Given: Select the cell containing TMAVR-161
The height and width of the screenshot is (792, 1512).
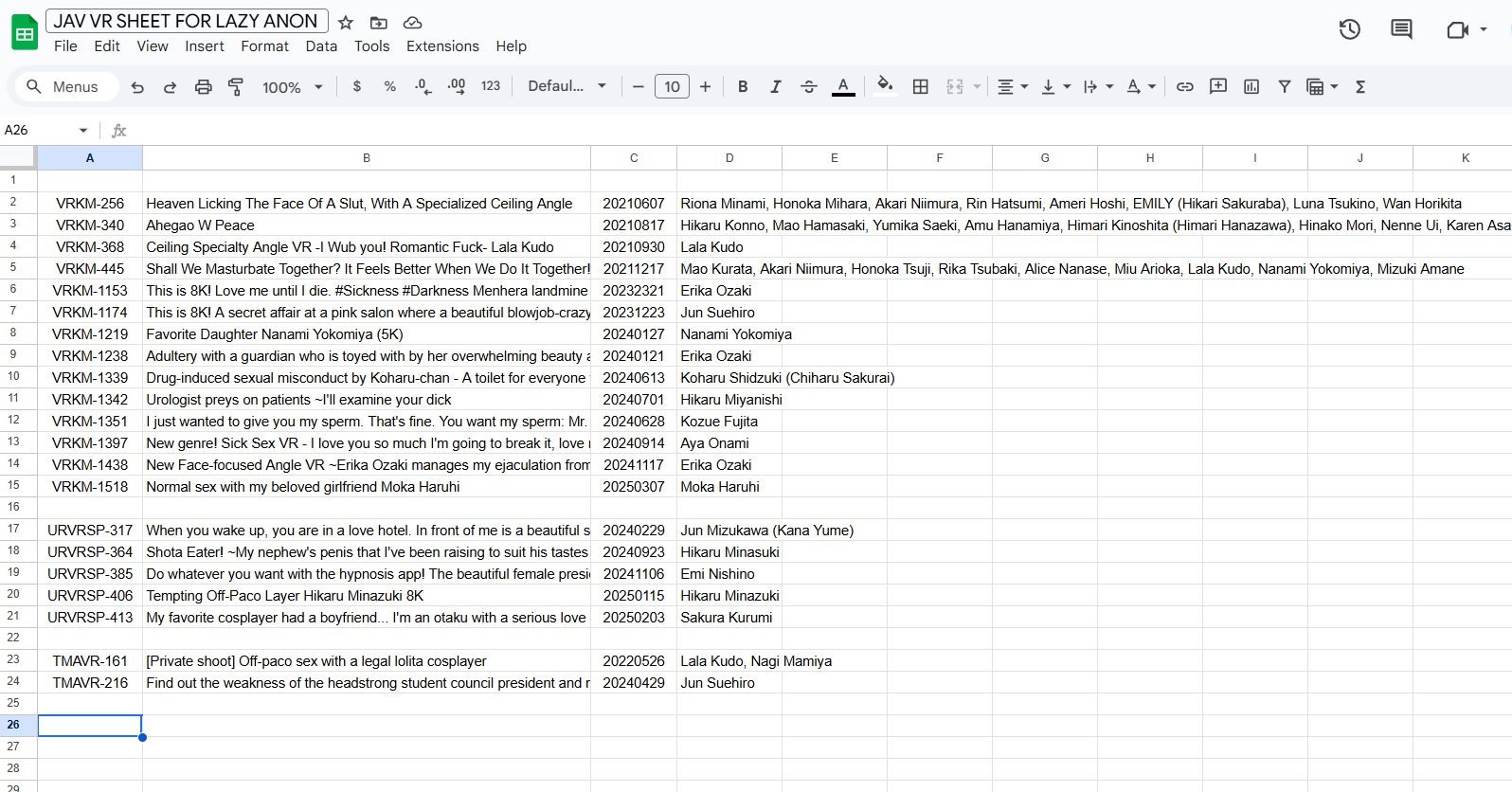Looking at the screenshot, I should tap(90, 661).
